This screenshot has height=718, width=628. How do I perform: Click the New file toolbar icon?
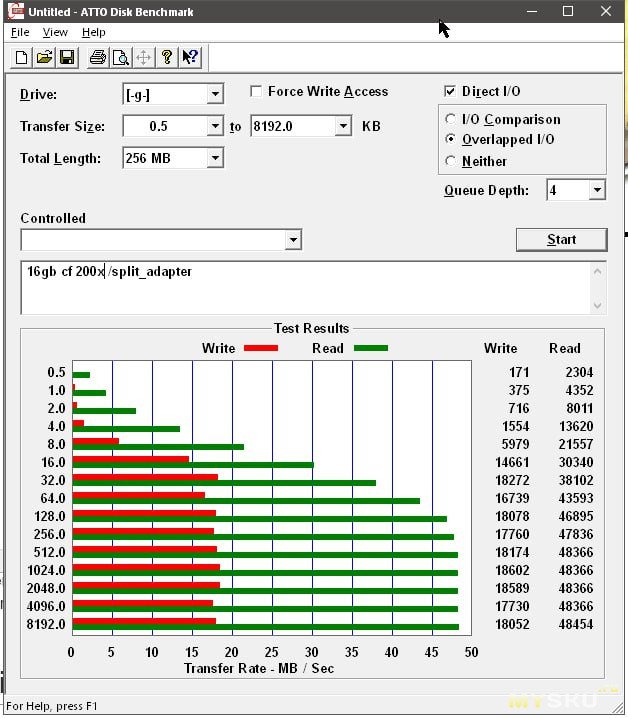click(22, 57)
